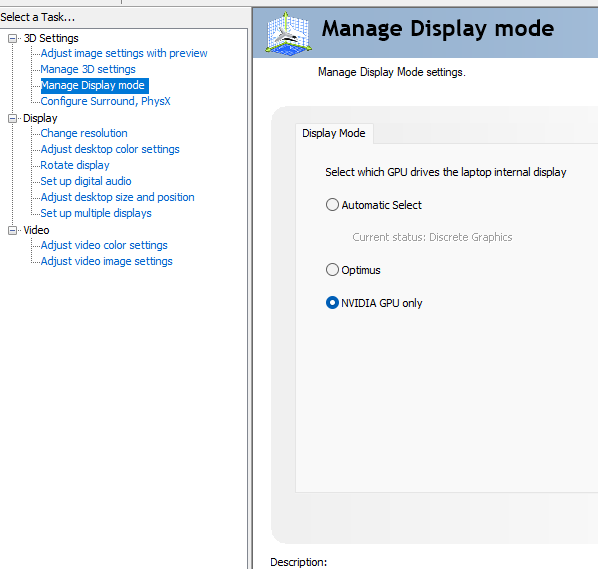Open Adjust video image settings

(106, 261)
